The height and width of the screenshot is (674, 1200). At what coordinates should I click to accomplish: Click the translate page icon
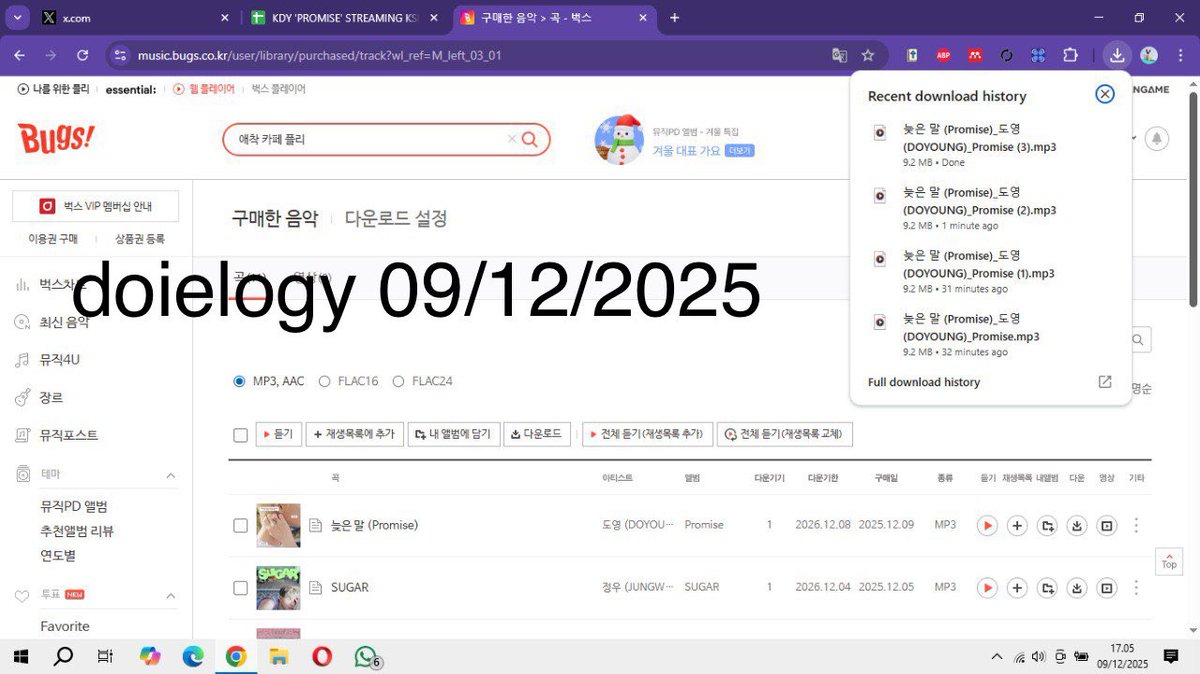pyautogui.click(x=840, y=55)
